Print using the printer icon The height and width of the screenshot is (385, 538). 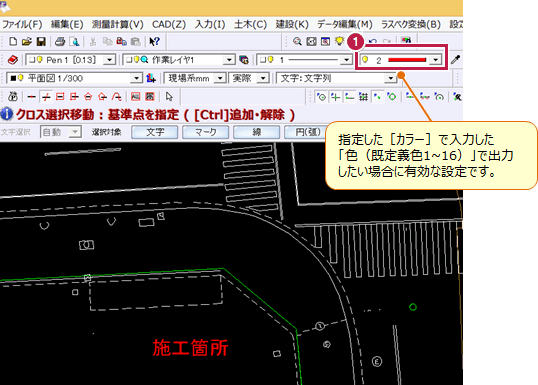tap(60, 42)
